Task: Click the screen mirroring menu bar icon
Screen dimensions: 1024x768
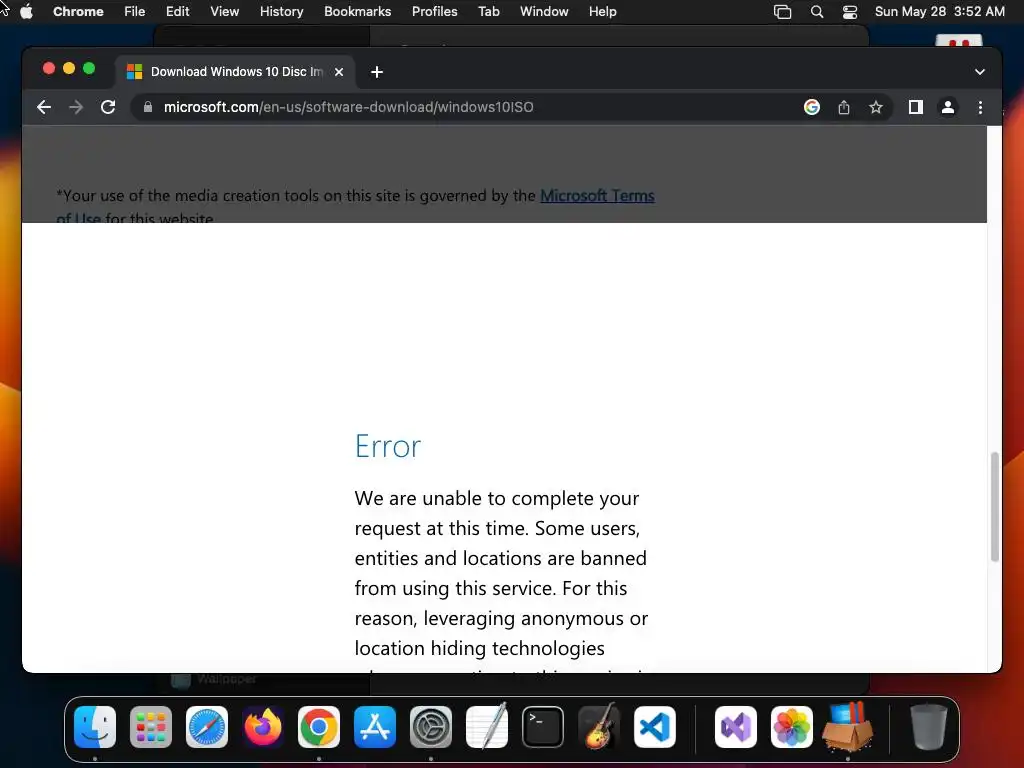Action: click(782, 12)
